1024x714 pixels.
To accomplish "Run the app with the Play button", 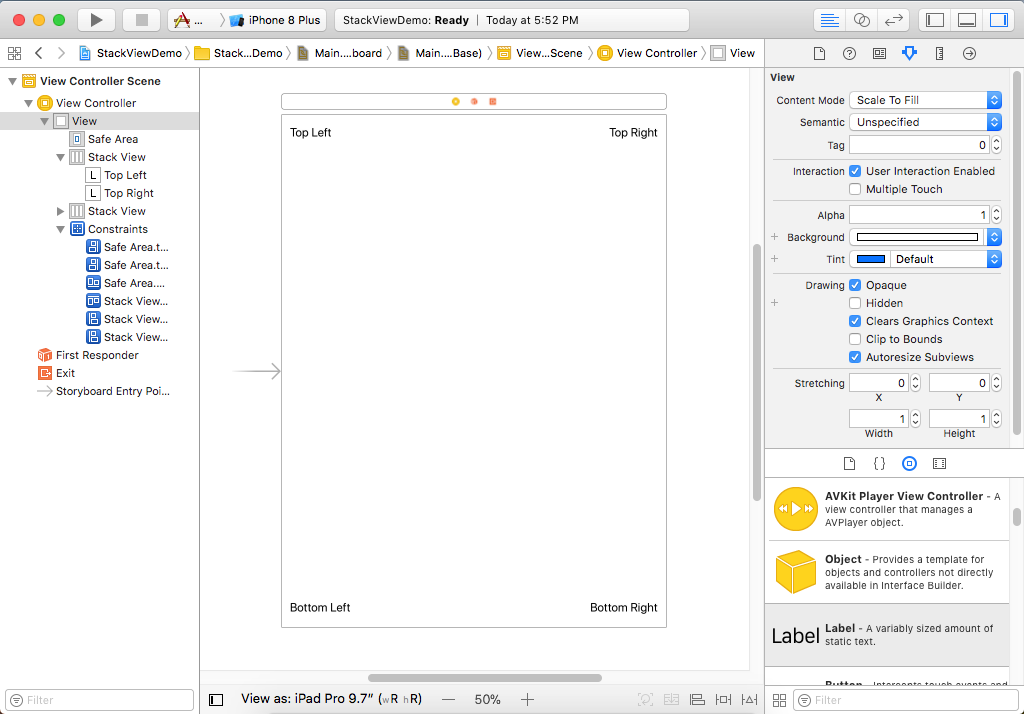I will [97, 20].
